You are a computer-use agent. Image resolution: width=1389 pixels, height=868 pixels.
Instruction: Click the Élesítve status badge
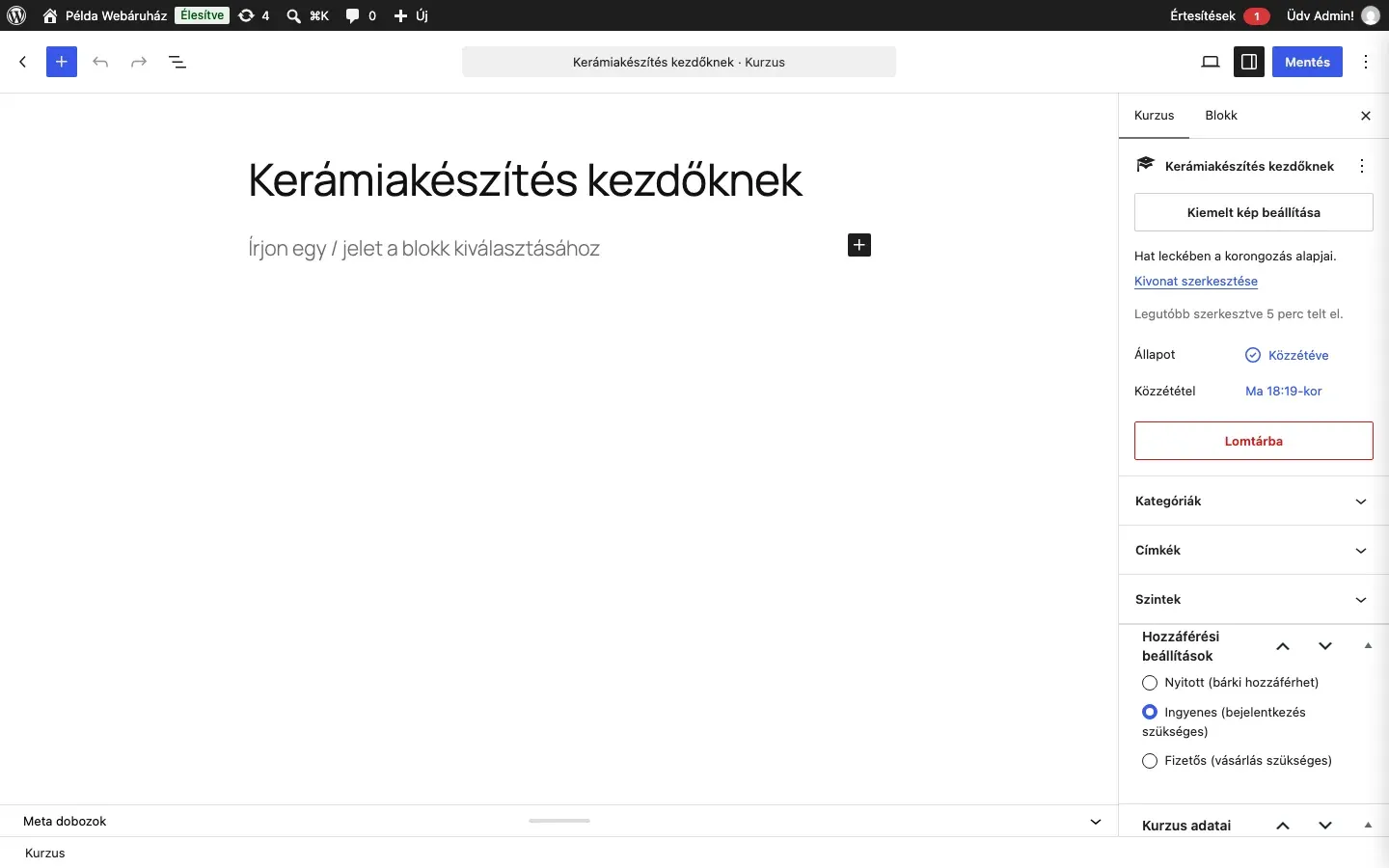coord(203,15)
